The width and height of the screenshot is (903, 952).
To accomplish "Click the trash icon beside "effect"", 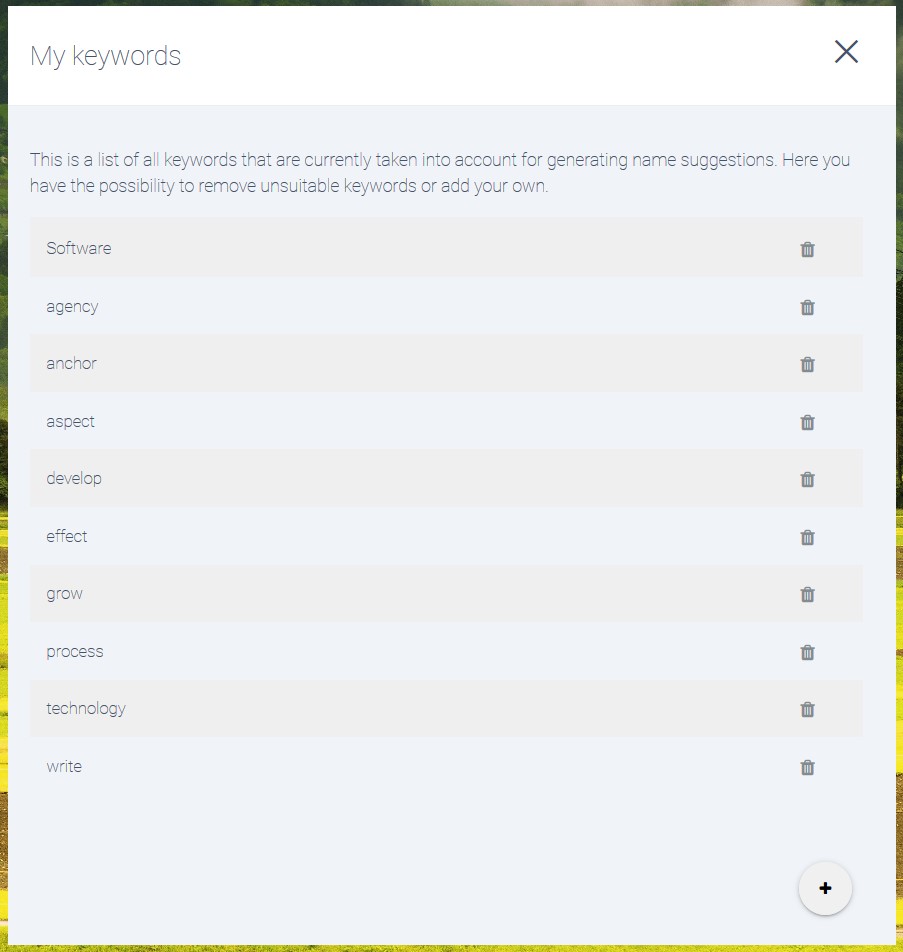I will pyautogui.click(x=808, y=537).
